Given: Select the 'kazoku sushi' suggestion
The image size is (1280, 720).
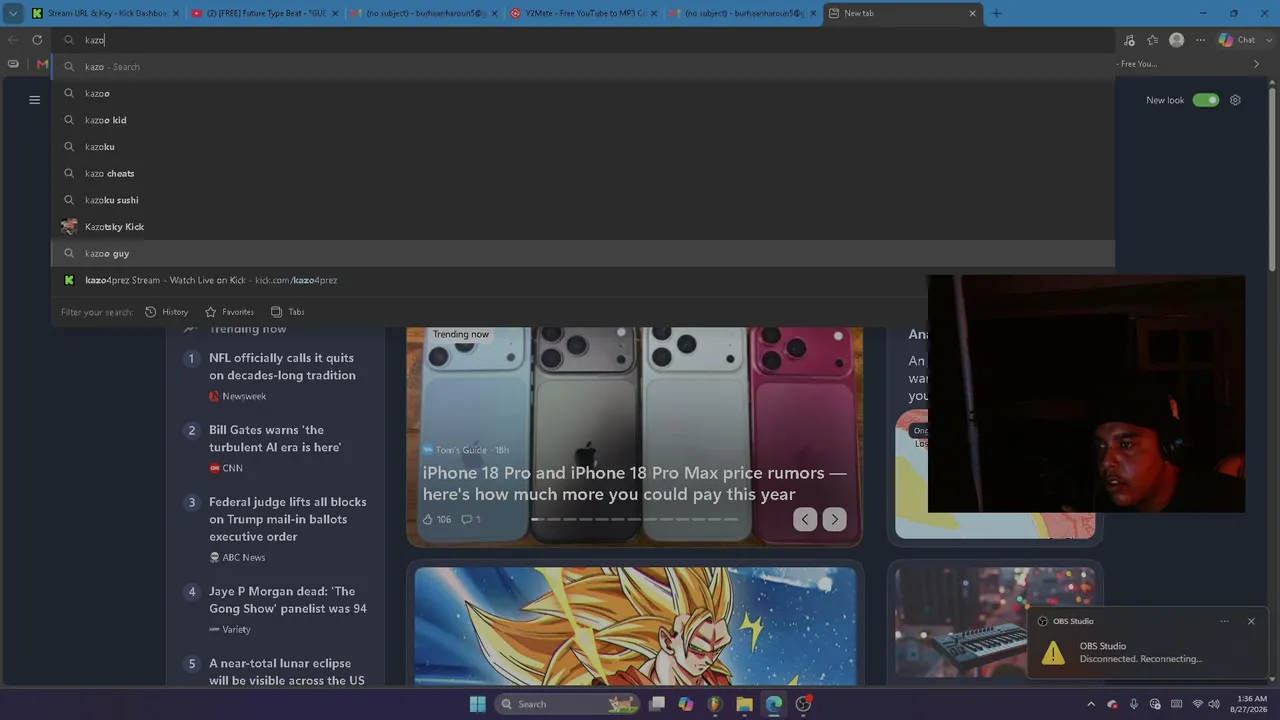Looking at the screenshot, I should (x=583, y=200).
